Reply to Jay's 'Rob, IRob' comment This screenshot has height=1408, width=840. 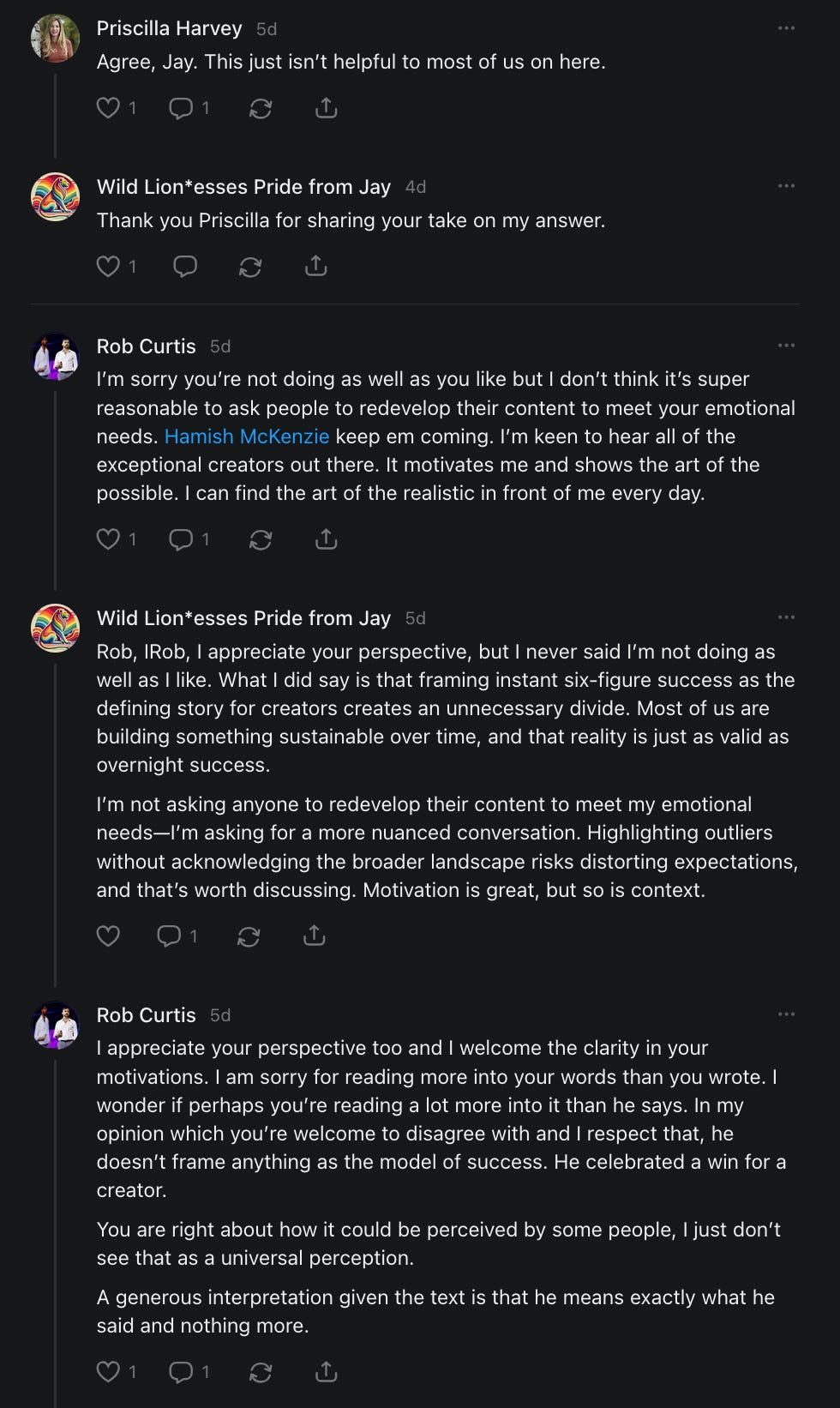point(169,936)
